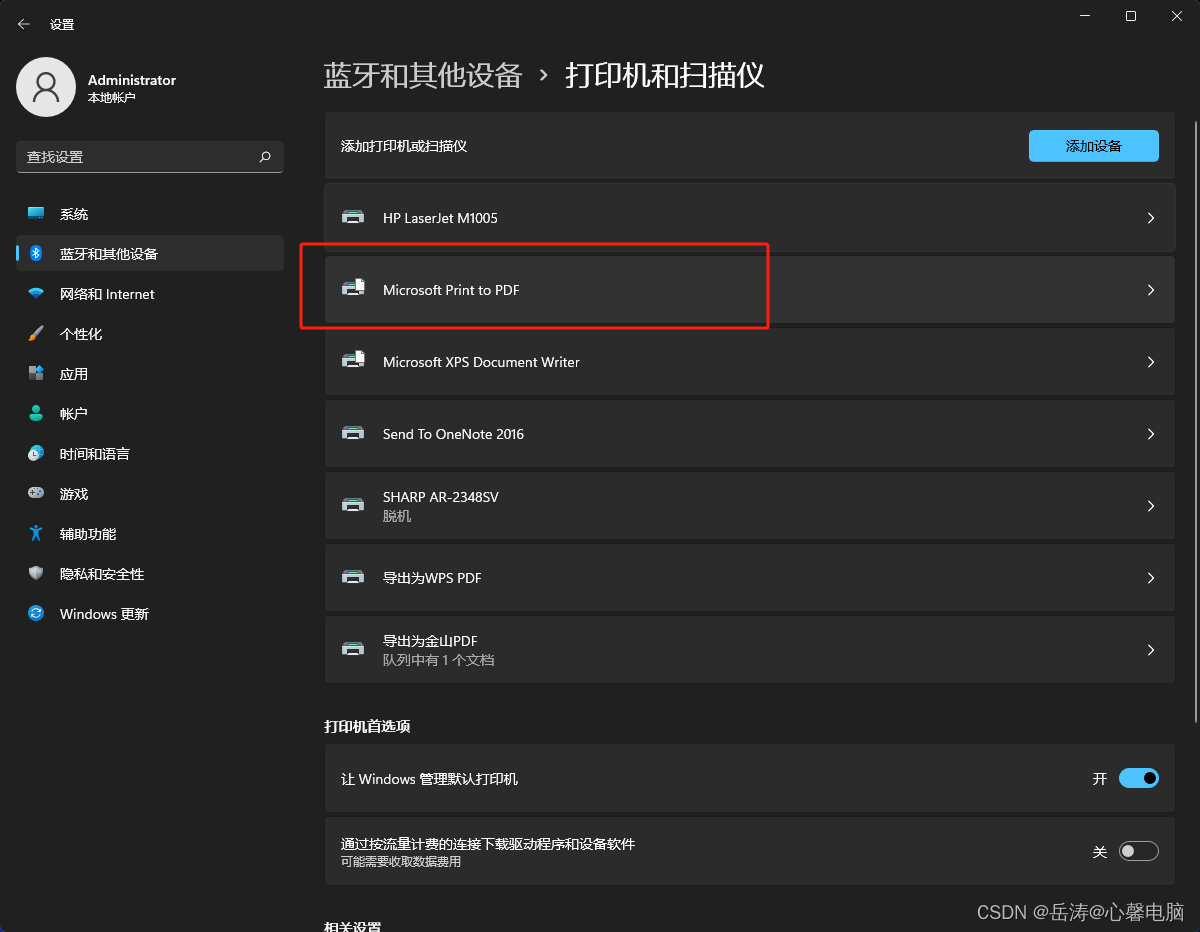
Task: Click the Administrator account name
Action: point(132,80)
